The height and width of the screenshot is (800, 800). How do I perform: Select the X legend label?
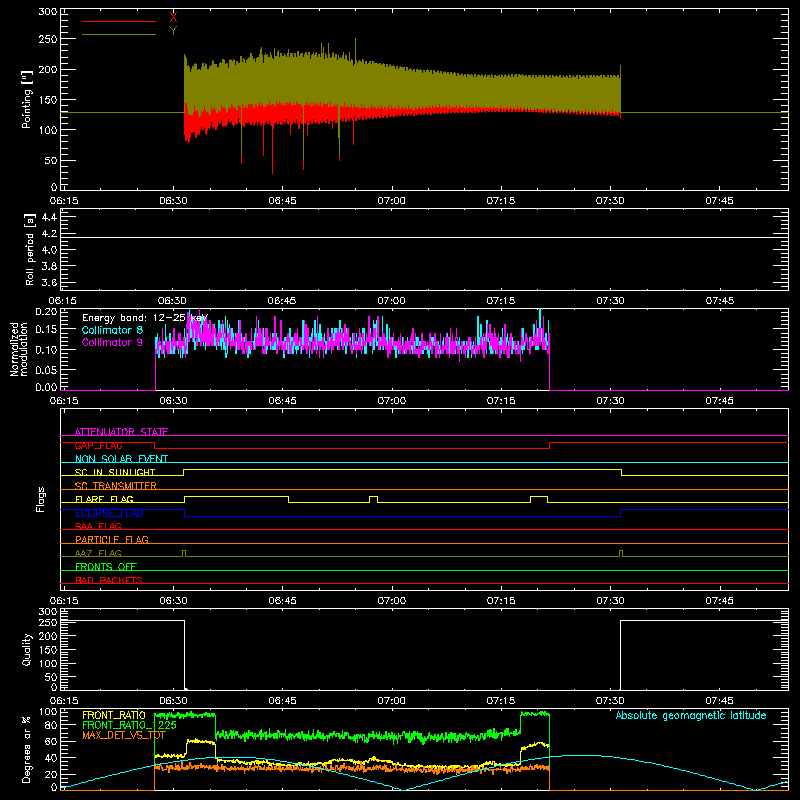[173, 18]
